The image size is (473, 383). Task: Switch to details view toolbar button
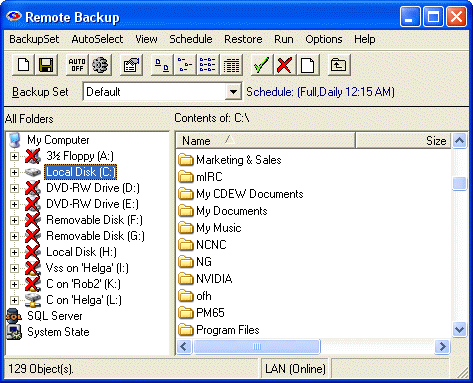coord(231,65)
